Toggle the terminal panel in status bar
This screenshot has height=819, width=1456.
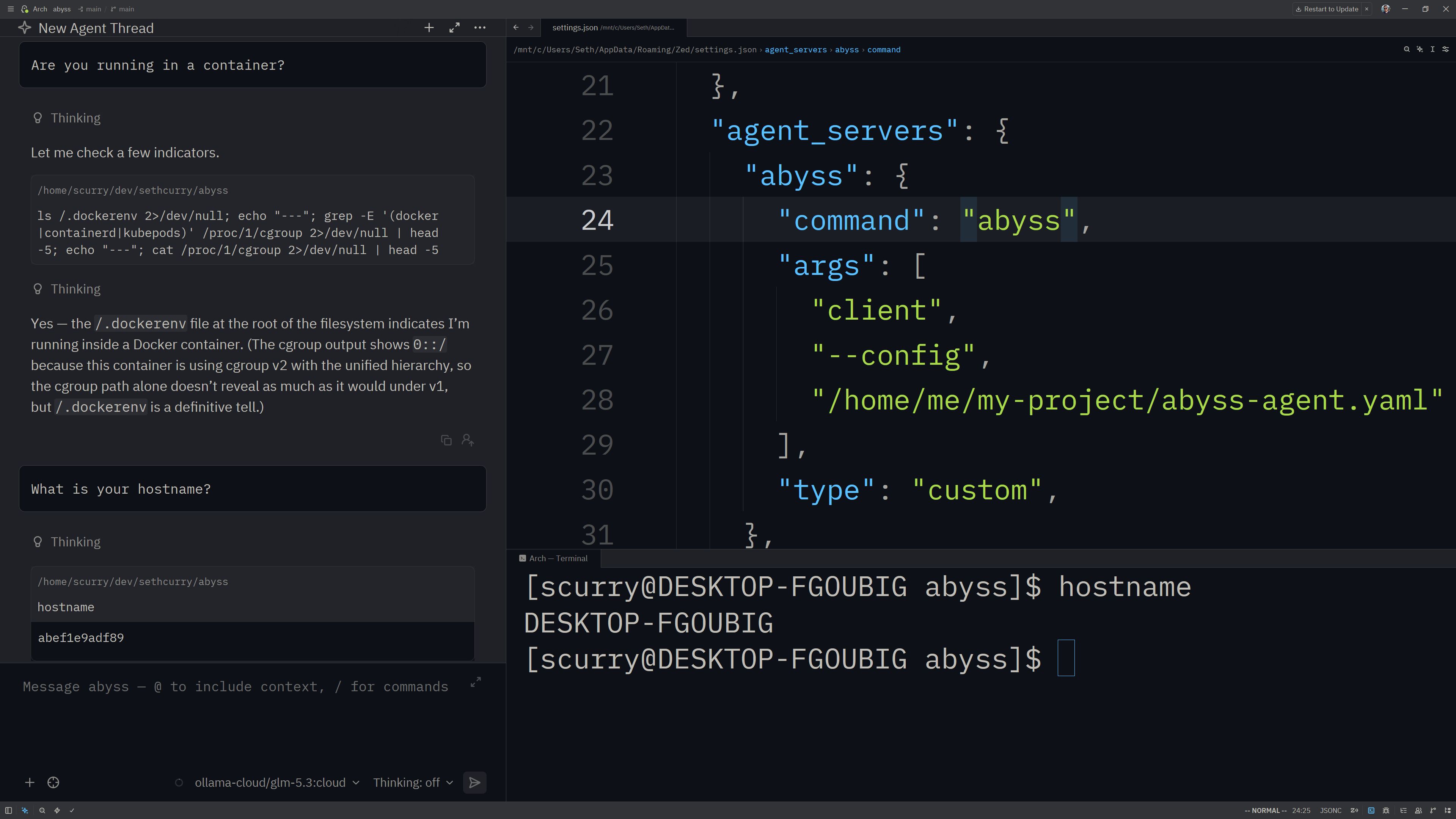[x=1371, y=810]
